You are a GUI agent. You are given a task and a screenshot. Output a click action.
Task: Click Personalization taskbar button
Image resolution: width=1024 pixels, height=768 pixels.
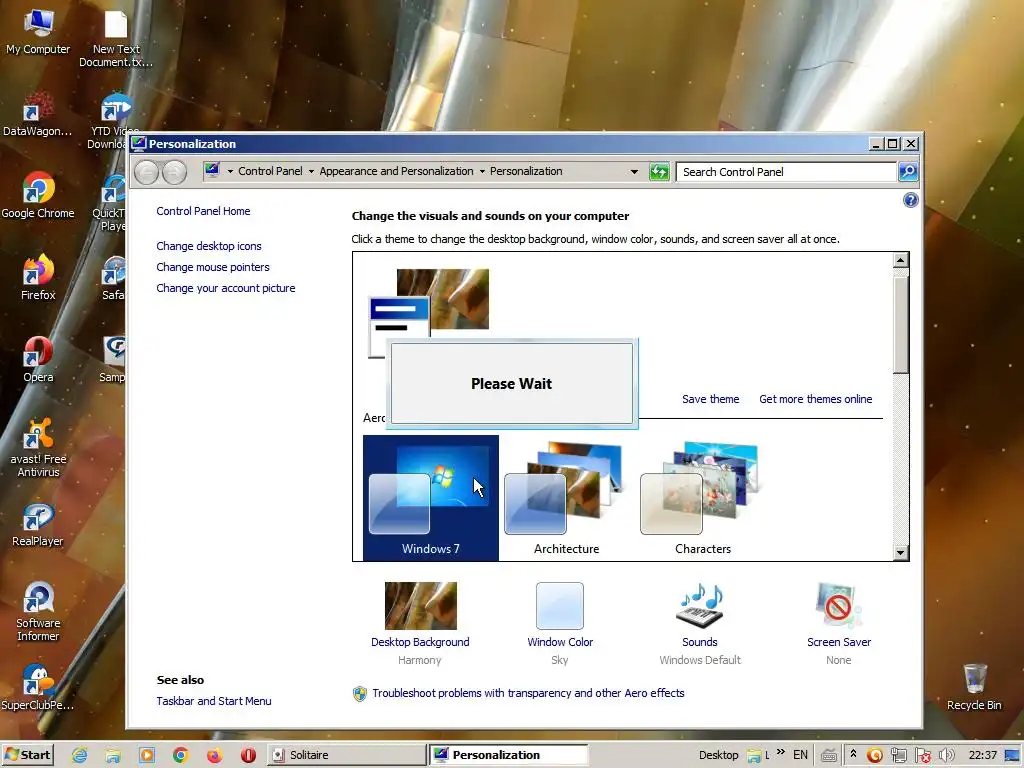point(509,756)
